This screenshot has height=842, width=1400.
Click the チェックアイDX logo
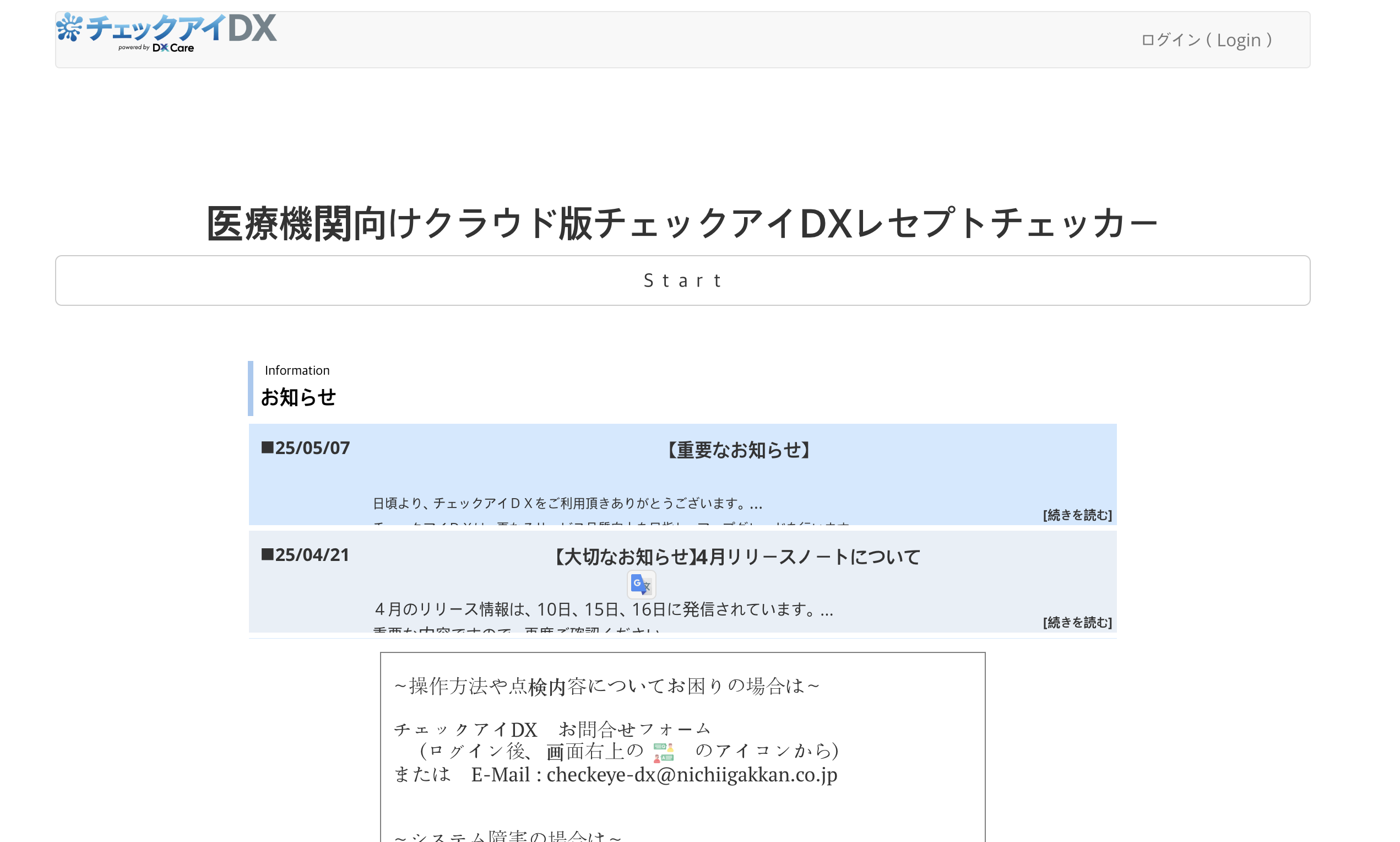pyautogui.click(x=166, y=33)
